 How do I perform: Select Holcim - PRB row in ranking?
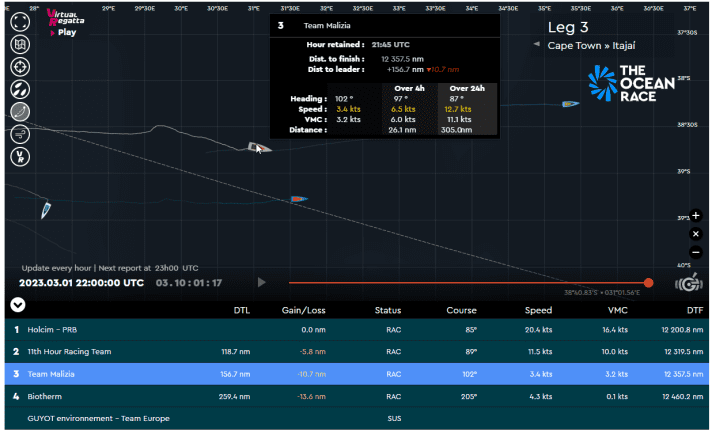[355, 328]
